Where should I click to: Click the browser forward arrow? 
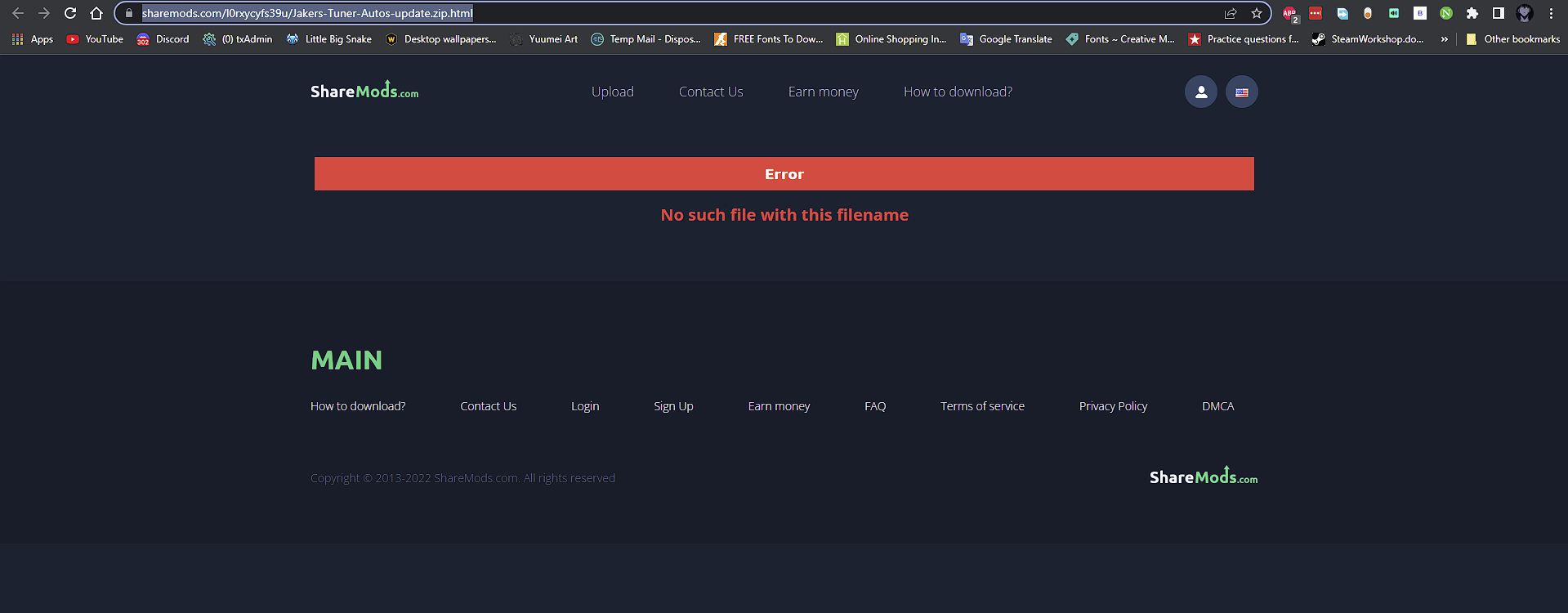point(44,13)
